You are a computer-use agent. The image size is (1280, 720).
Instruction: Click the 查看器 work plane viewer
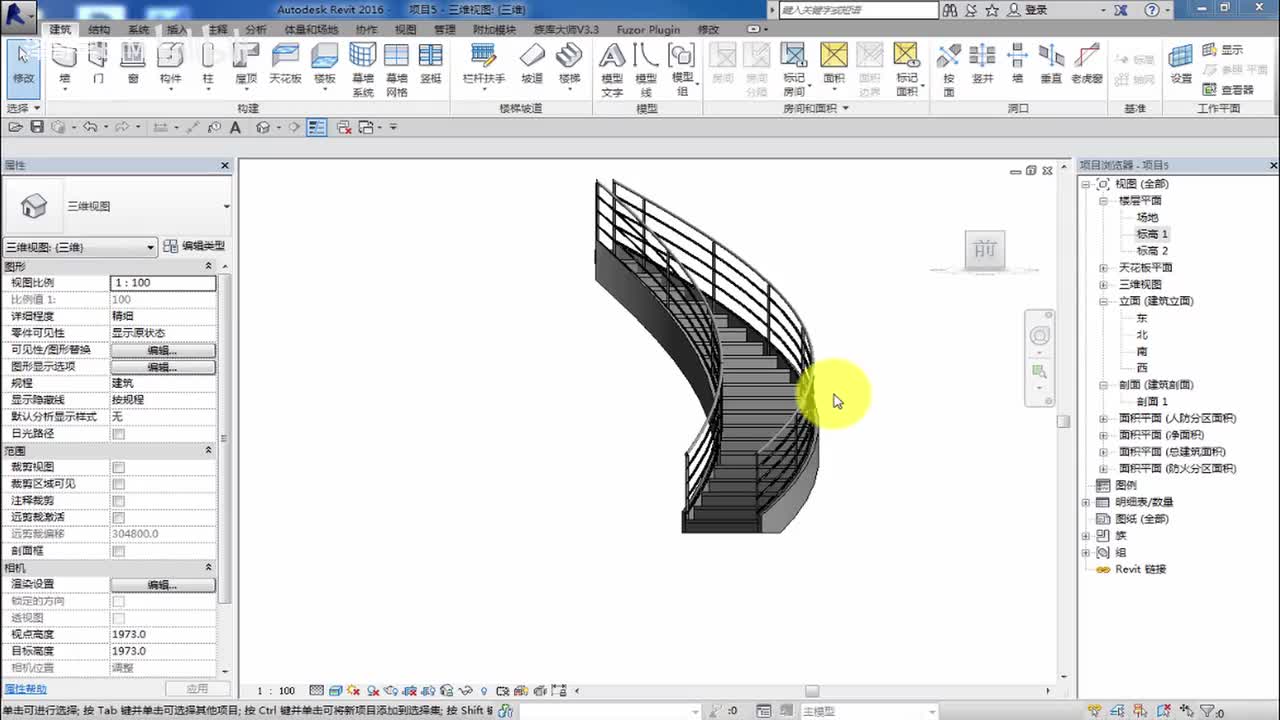(1227, 90)
